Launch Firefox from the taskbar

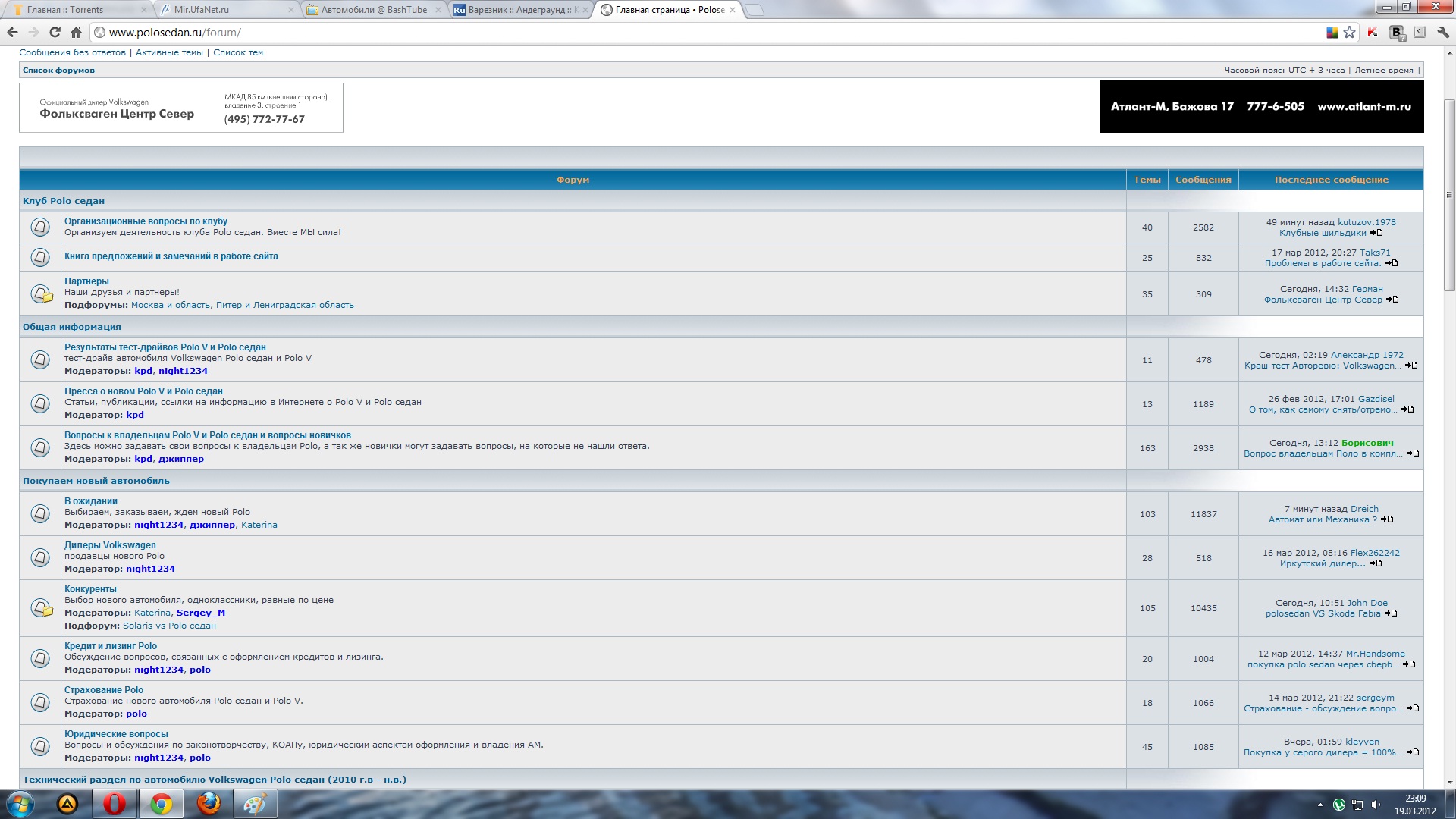point(208,804)
